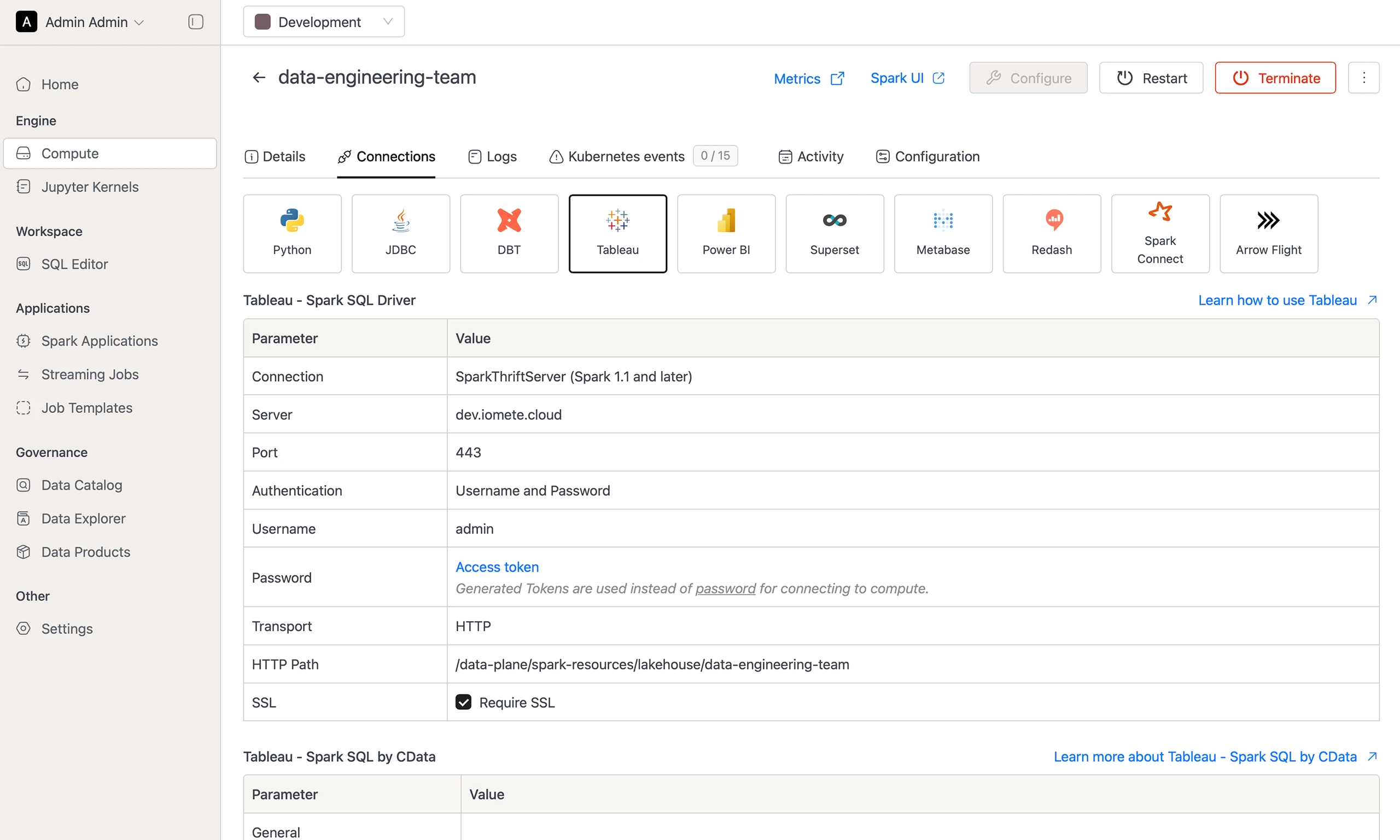
Task: Select the Metabase connection card
Action: [x=943, y=233]
